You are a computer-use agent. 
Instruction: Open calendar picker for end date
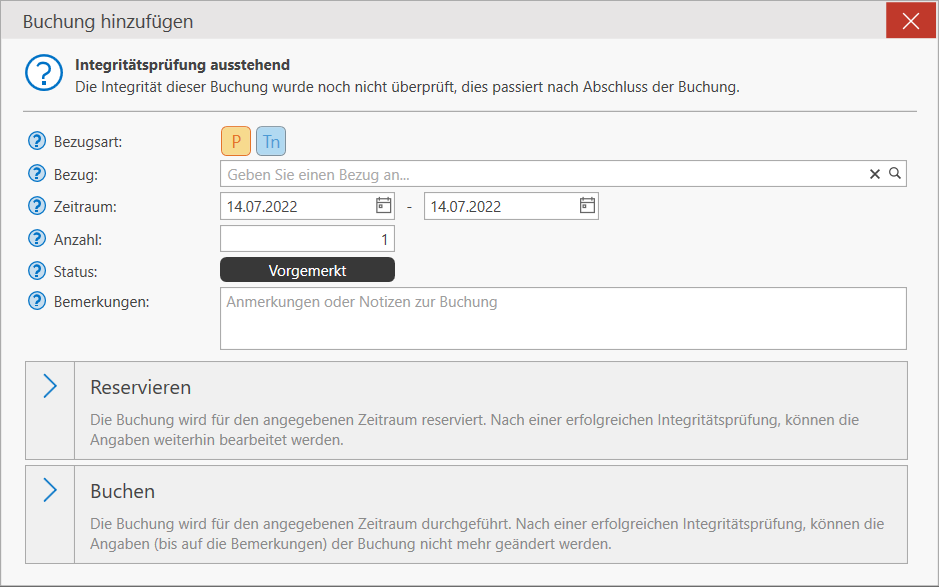[x=587, y=205]
